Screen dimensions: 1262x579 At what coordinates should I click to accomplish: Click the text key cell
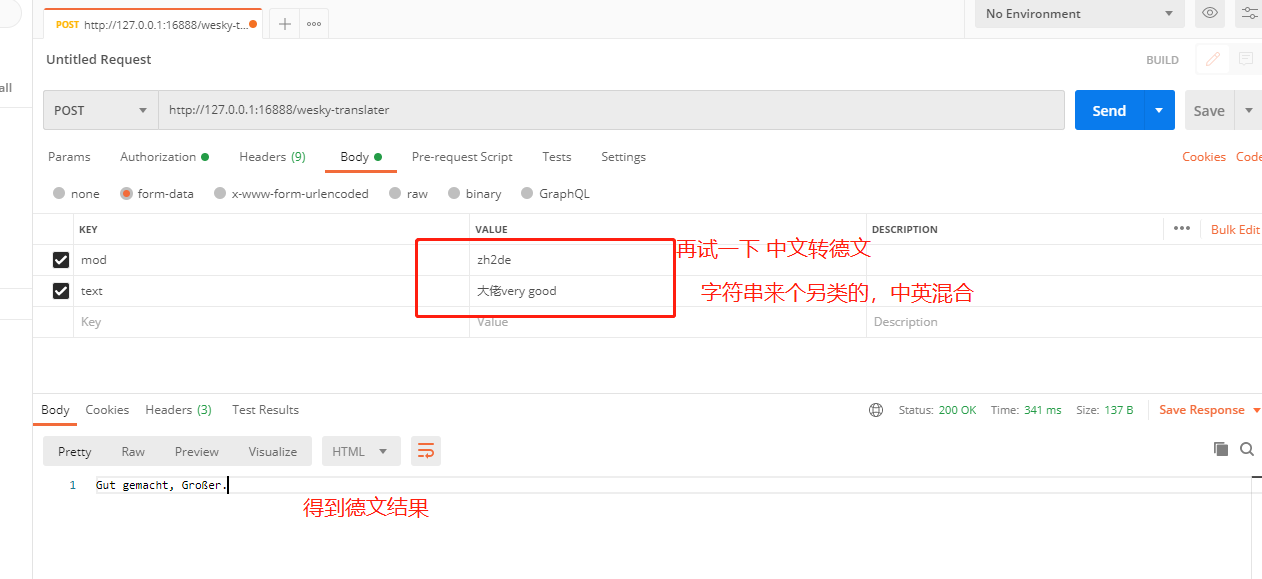click(x=271, y=291)
